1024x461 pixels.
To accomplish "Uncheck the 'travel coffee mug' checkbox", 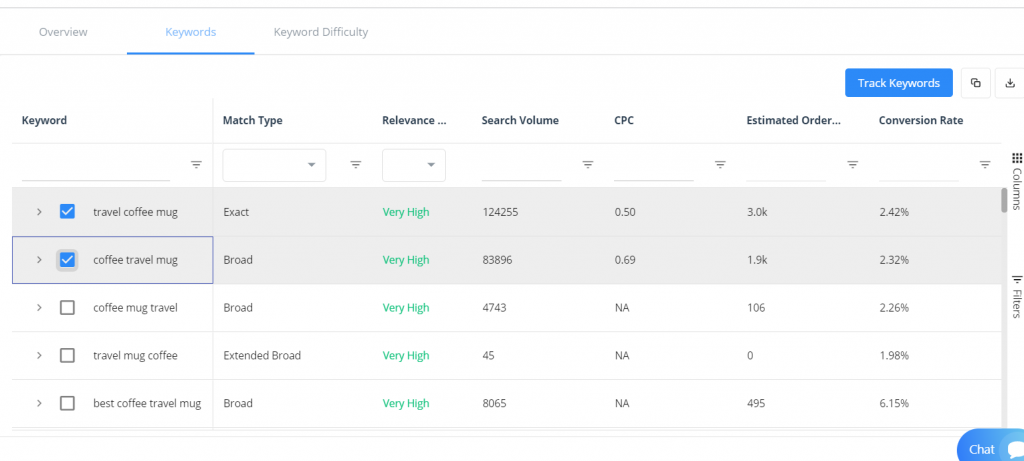I will [x=67, y=212].
